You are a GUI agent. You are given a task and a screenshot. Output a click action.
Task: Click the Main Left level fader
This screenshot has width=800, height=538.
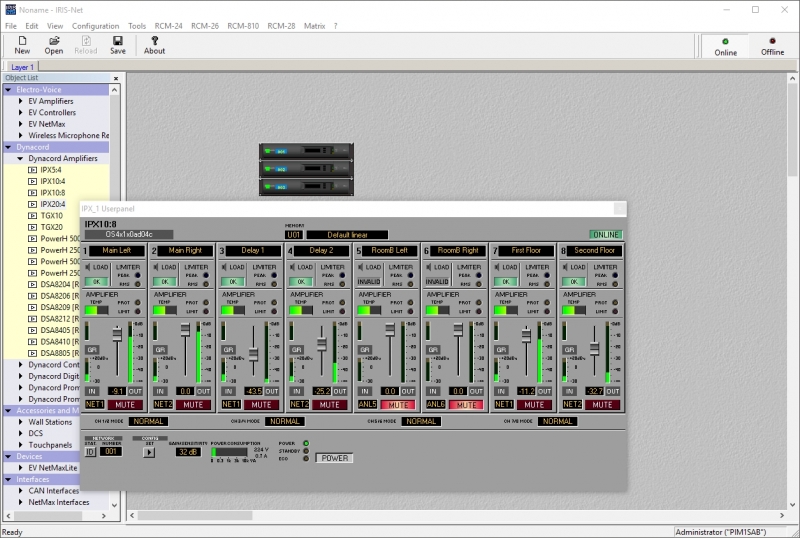(117, 334)
